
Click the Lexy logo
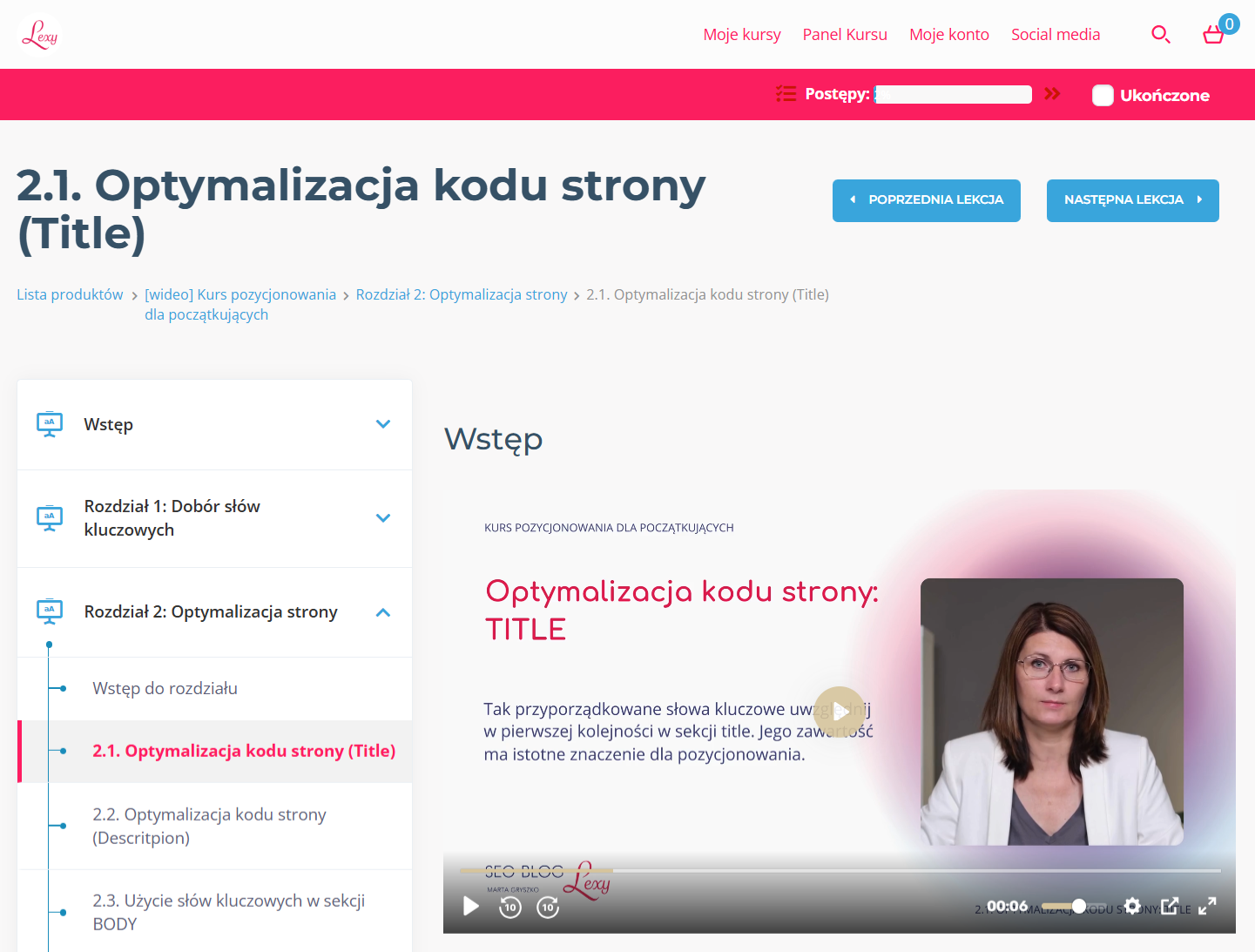coord(39,35)
